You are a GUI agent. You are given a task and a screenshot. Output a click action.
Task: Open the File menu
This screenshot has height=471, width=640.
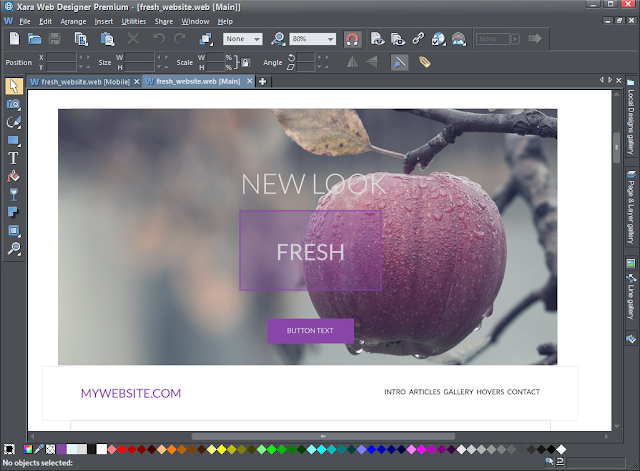[24, 21]
